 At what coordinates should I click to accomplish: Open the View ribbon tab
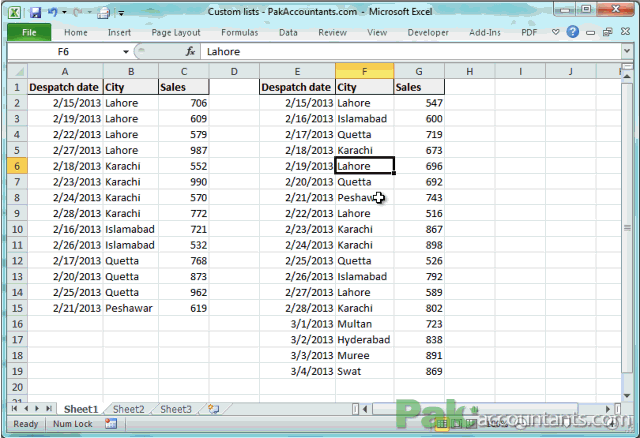point(377,32)
